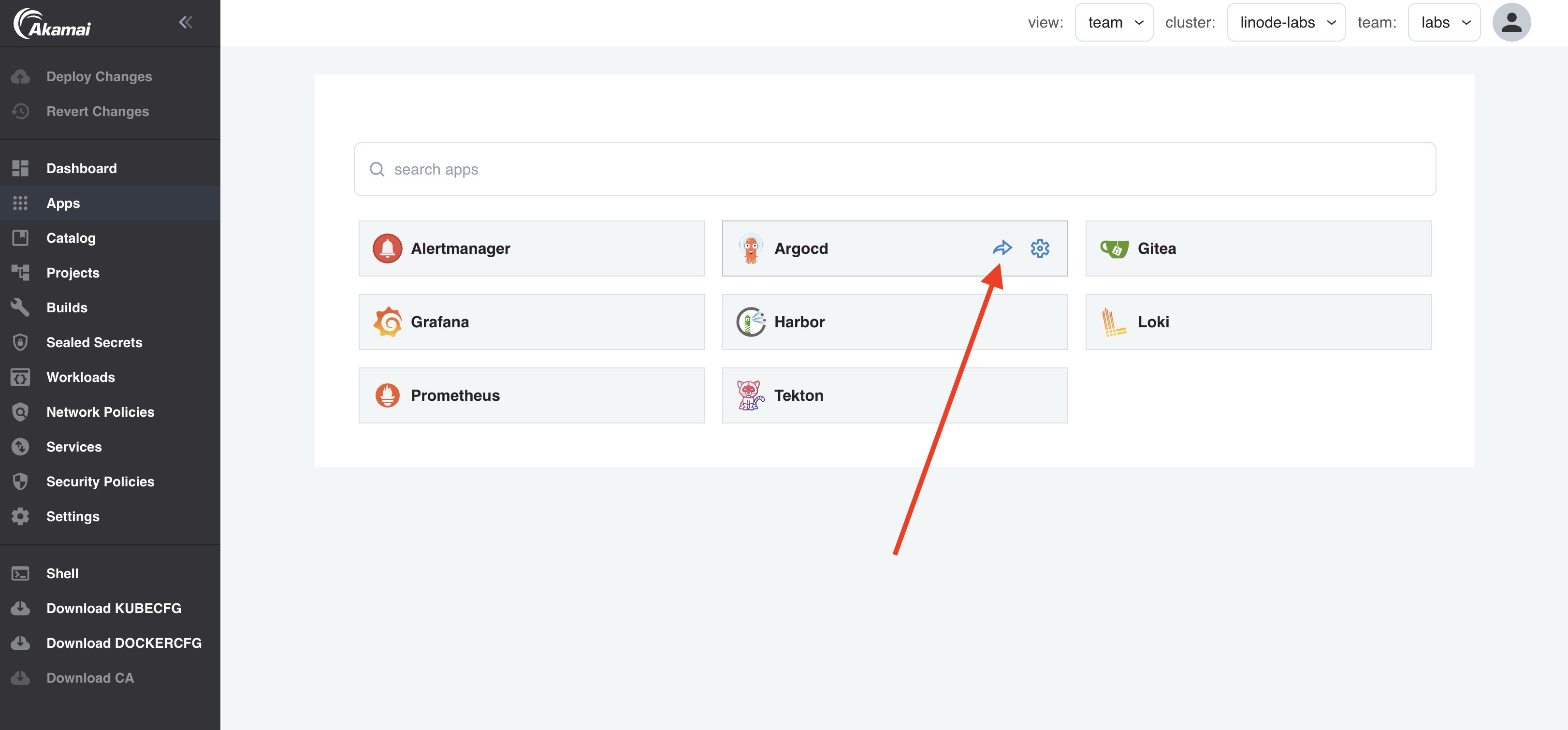1568x730 pixels.
Task: Click the Alertmanager bell logo
Action: 387,248
